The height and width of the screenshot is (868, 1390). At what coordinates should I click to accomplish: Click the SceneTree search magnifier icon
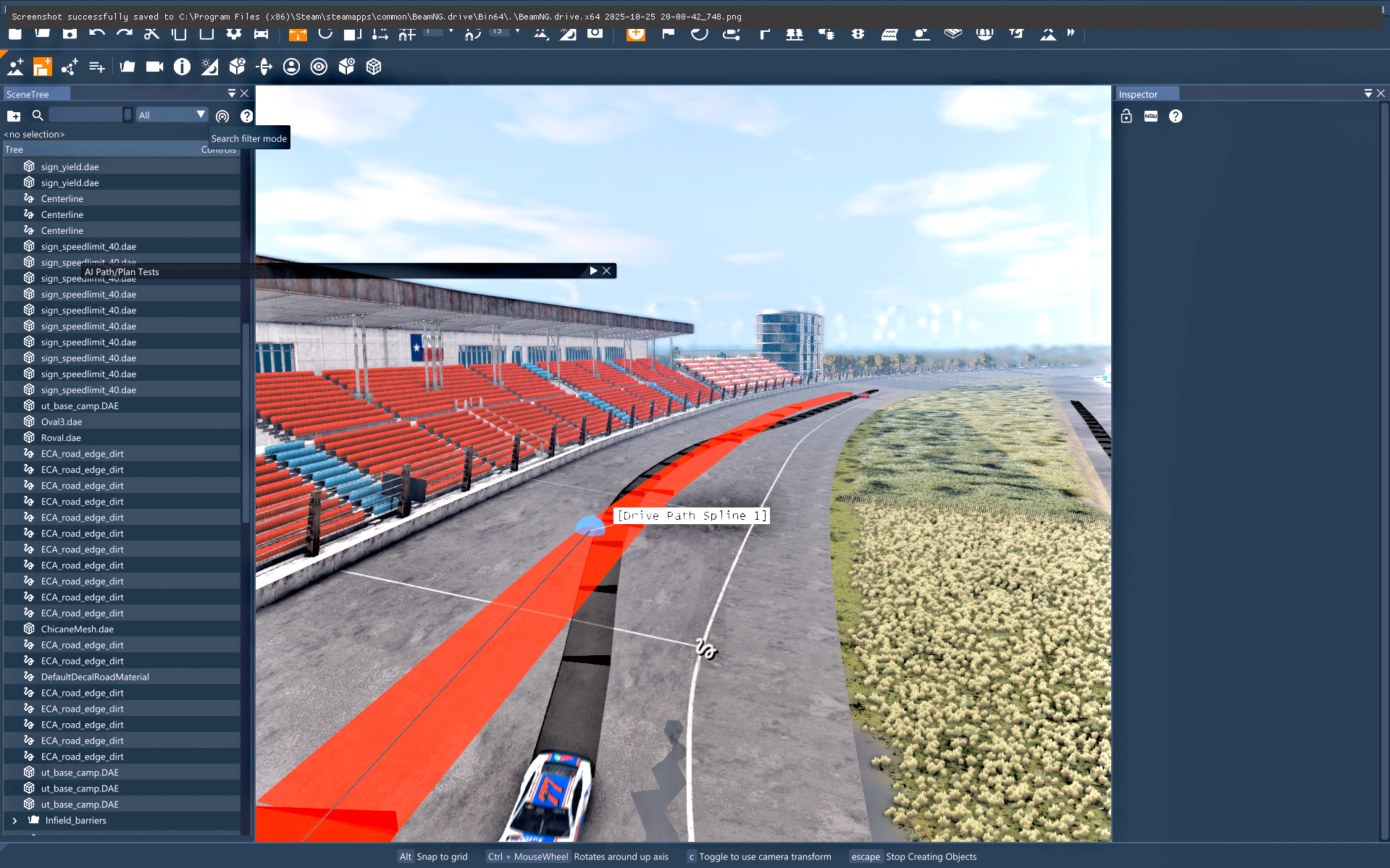click(x=38, y=115)
